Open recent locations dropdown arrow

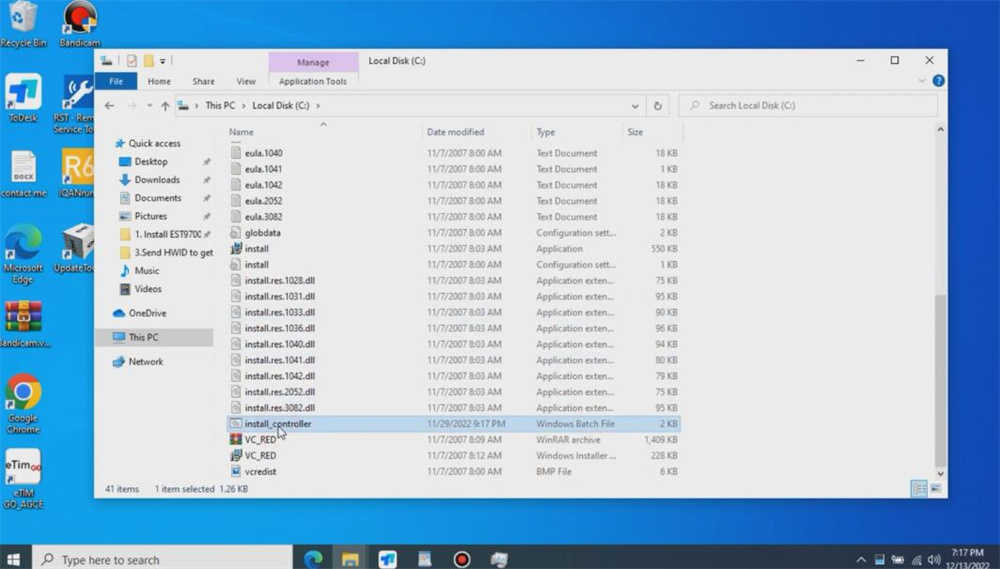click(x=149, y=106)
